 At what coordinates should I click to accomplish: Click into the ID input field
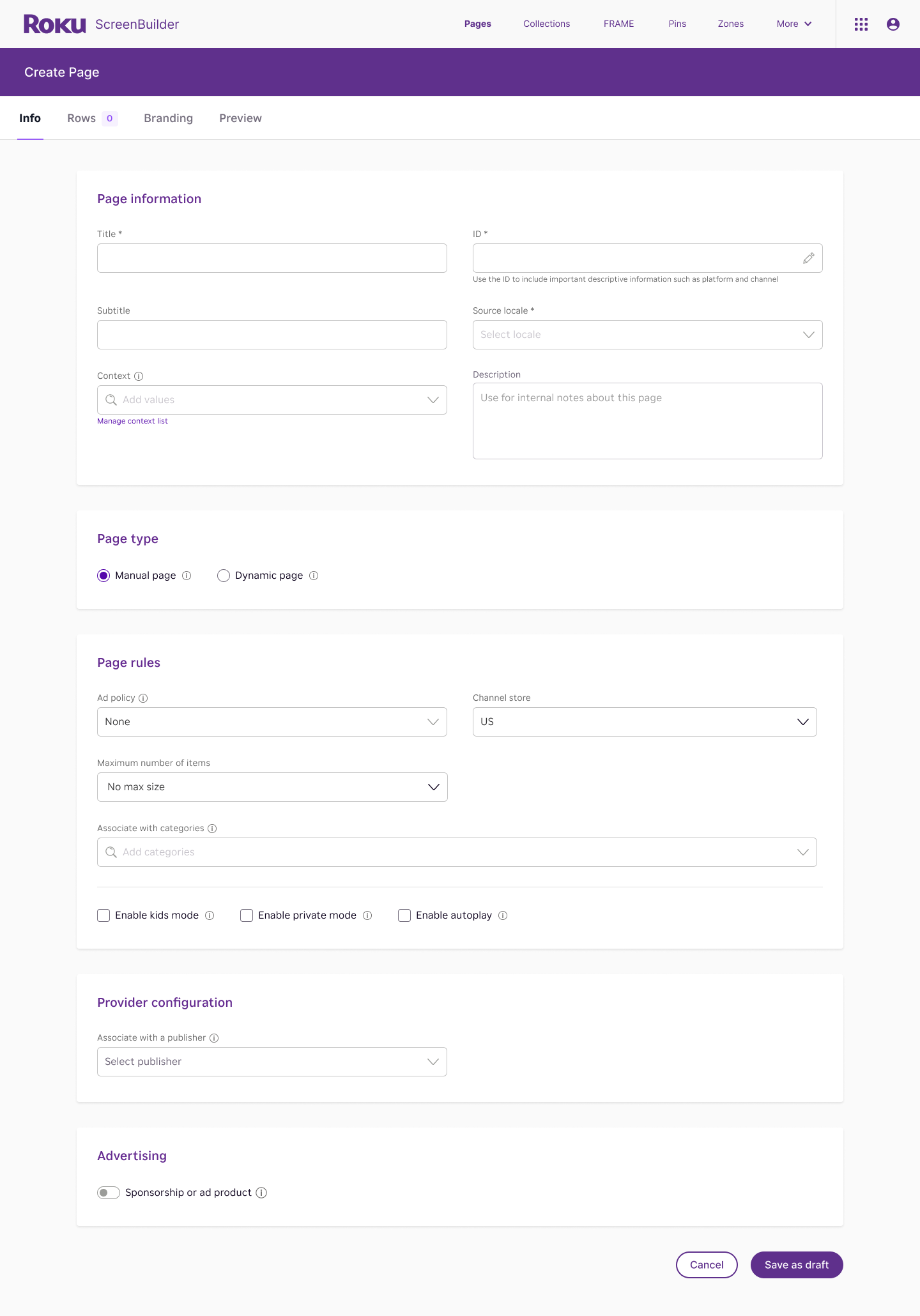point(647,258)
